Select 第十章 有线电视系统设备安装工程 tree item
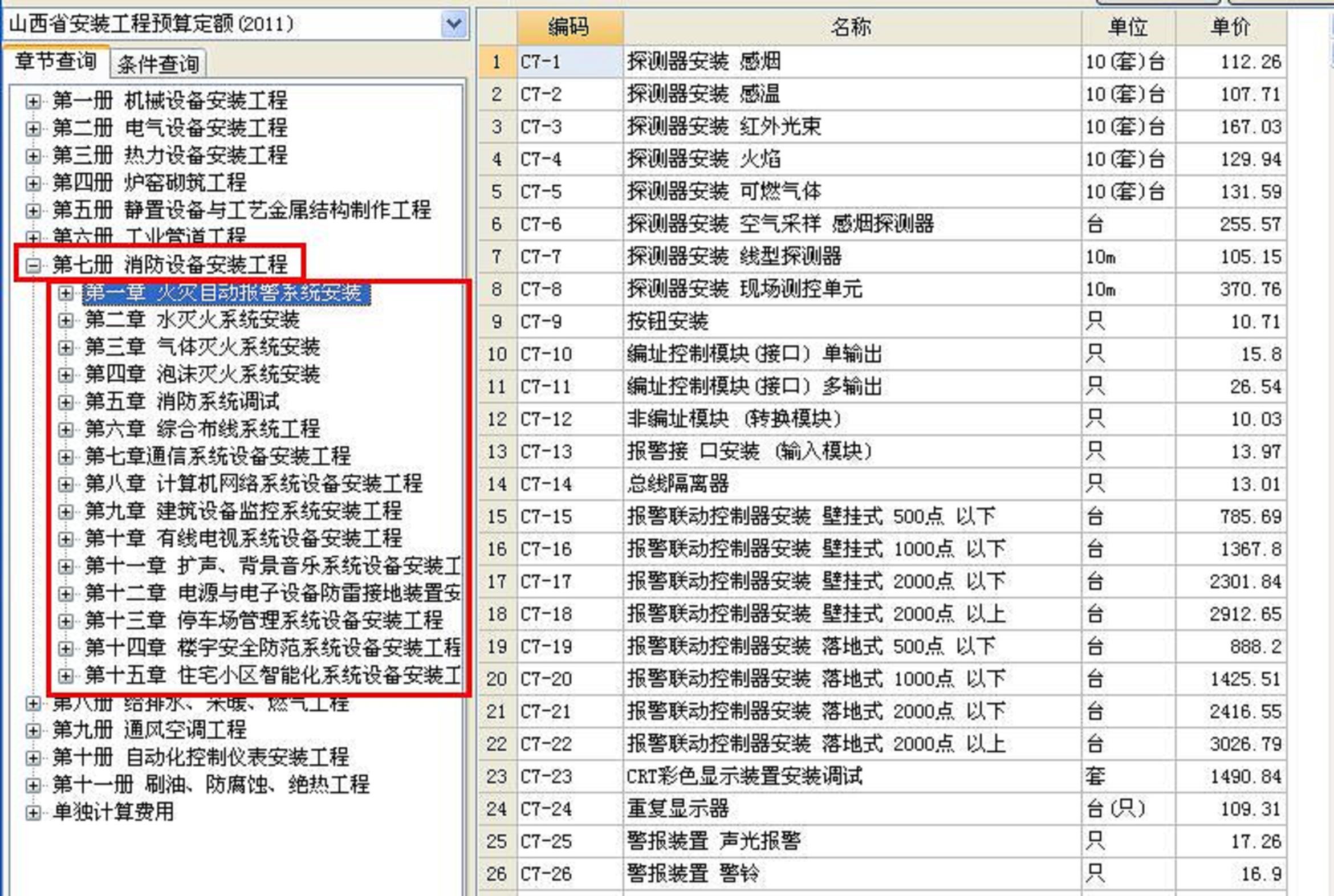1334x896 pixels. click(243, 538)
